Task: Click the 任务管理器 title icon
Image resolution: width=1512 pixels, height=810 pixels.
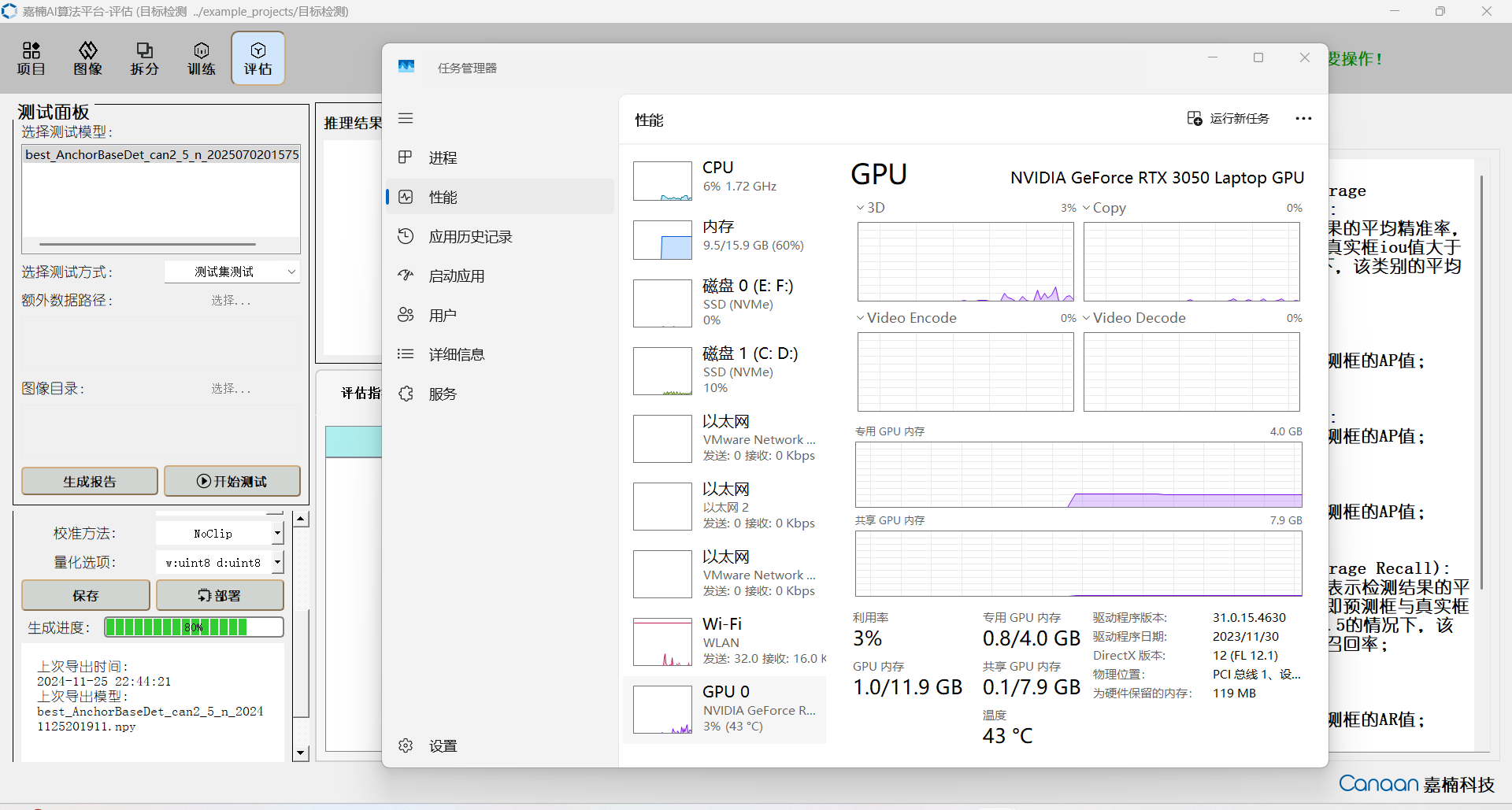Action: pos(406,67)
